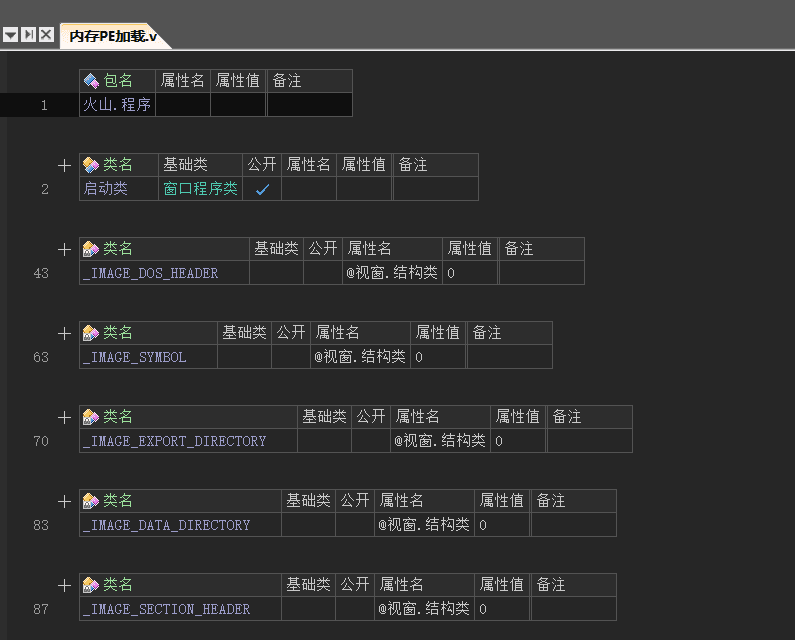Click @视窗.结构类 attribute of _IMAGE_EXPORT_DIRECTORY
The width and height of the screenshot is (795, 640).
[x=440, y=441]
